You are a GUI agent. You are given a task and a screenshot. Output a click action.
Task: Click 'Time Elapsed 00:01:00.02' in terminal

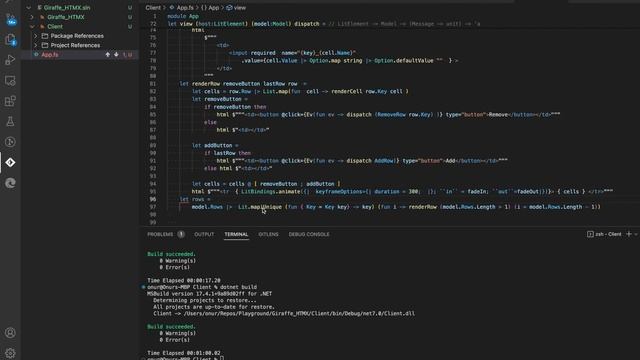[x=184, y=353]
